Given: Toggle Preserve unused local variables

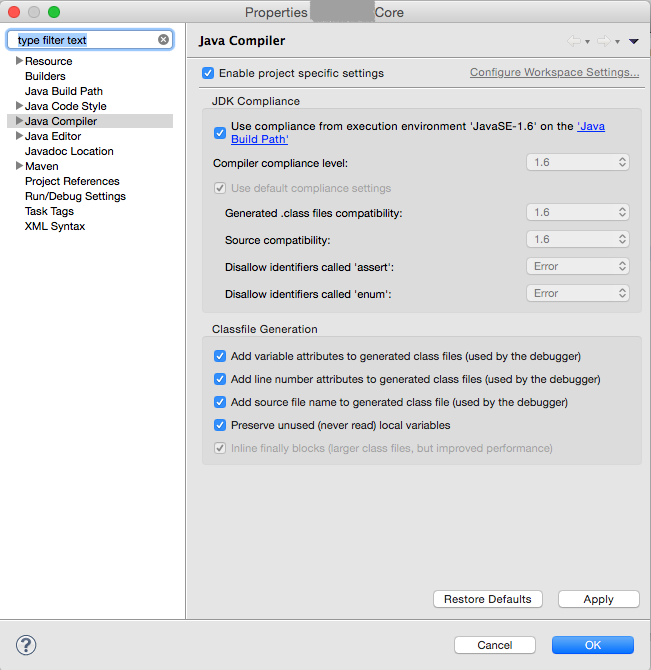Looking at the screenshot, I should pos(220,425).
